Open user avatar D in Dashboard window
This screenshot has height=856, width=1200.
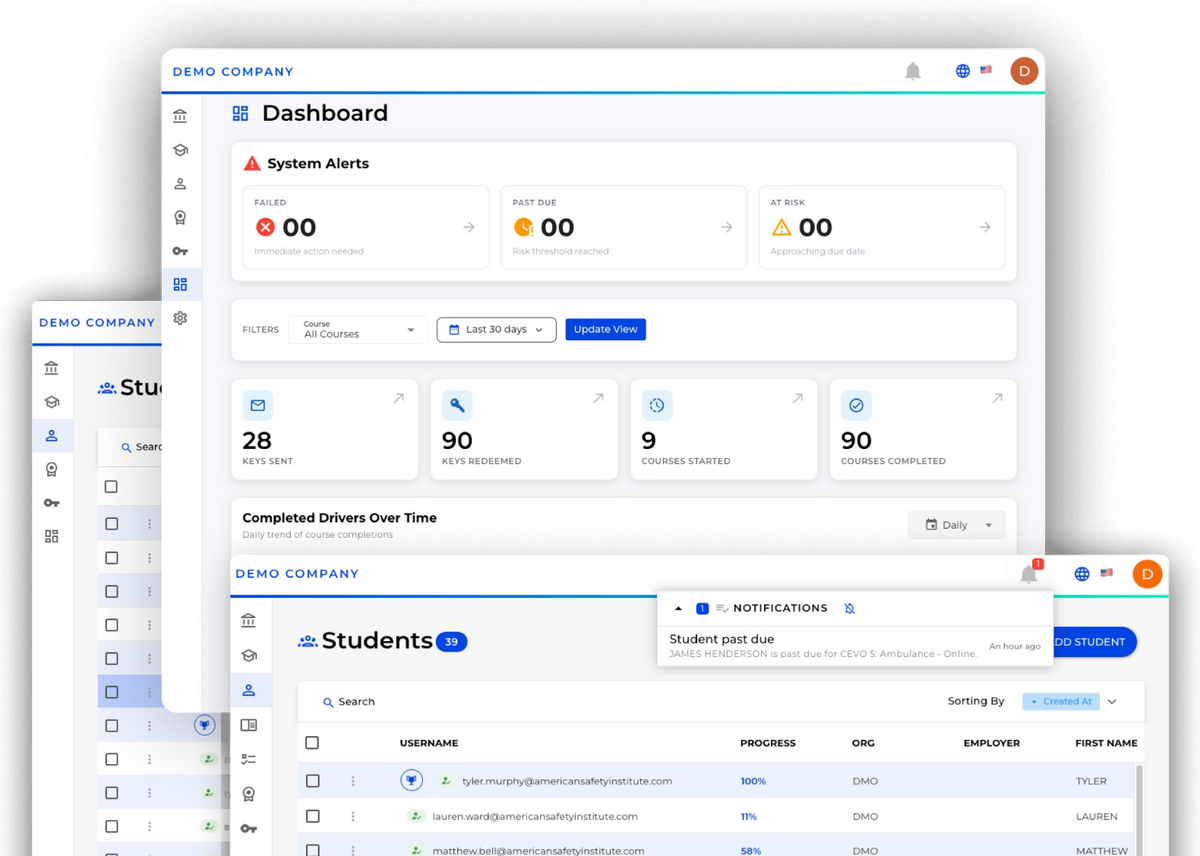[1024, 71]
